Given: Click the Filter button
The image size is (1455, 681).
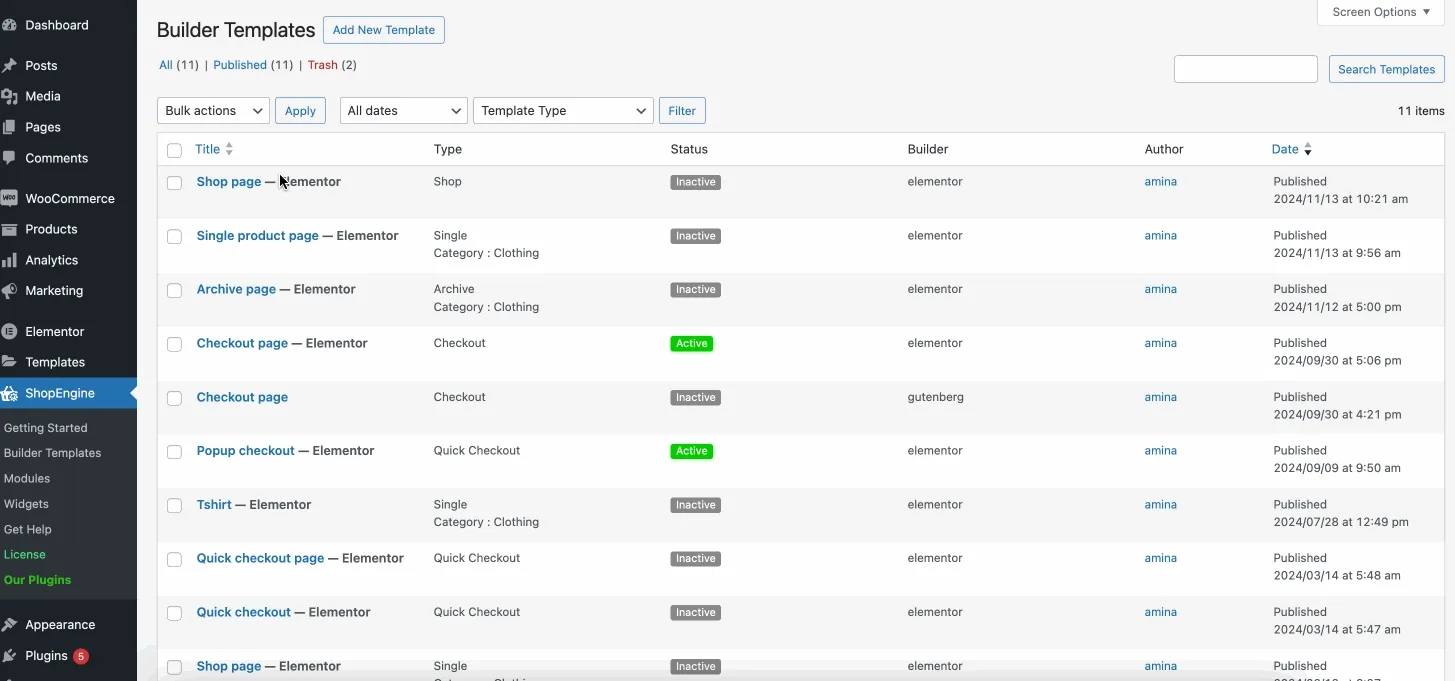Looking at the screenshot, I should pyautogui.click(x=682, y=111).
